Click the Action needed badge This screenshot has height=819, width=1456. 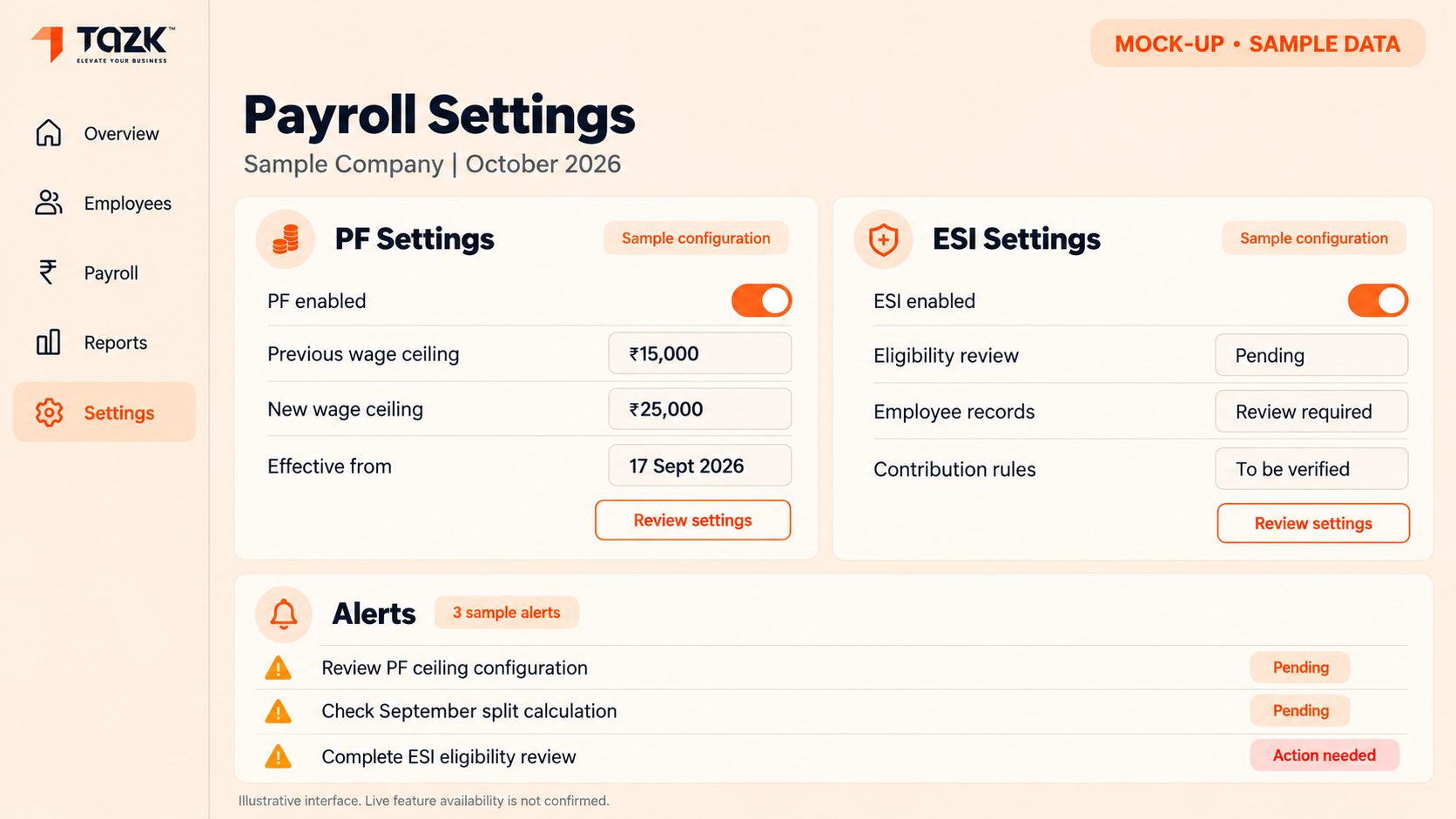pos(1325,755)
